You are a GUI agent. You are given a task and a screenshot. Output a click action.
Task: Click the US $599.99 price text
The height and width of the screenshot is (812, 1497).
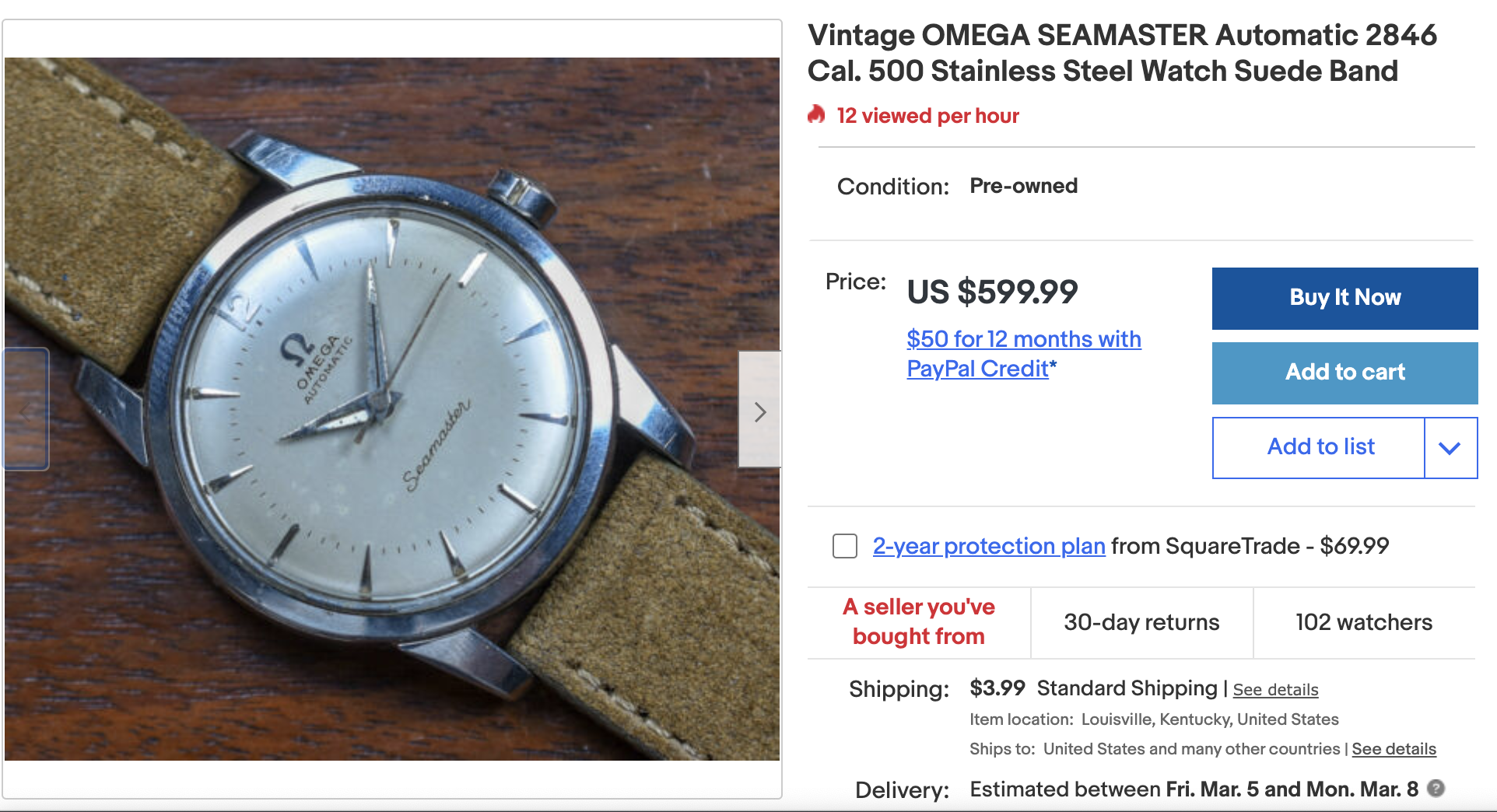click(992, 292)
